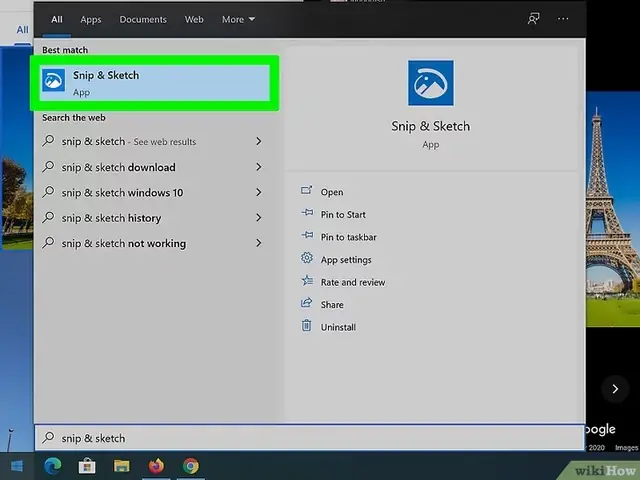Expand arrow for 'snip & sketch download'
Image resolution: width=640 pixels, height=480 pixels.
(259, 167)
